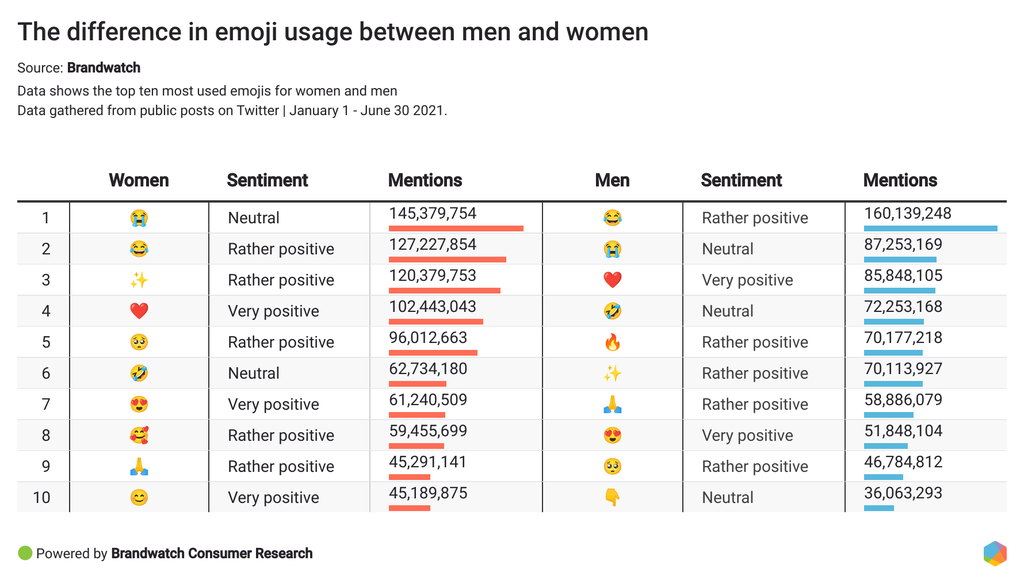Select the sparkles emoji in Women row 3
The width and height of the screenshot is (1024, 587).
pyautogui.click(x=139, y=280)
